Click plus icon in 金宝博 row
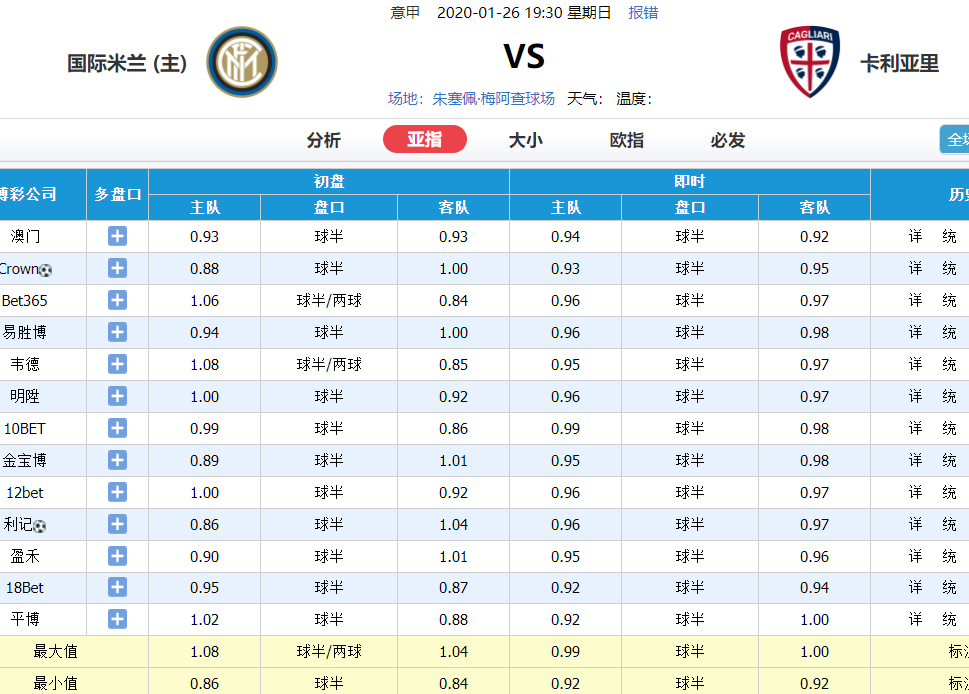This screenshot has width=969, height=694. [117, 460]
